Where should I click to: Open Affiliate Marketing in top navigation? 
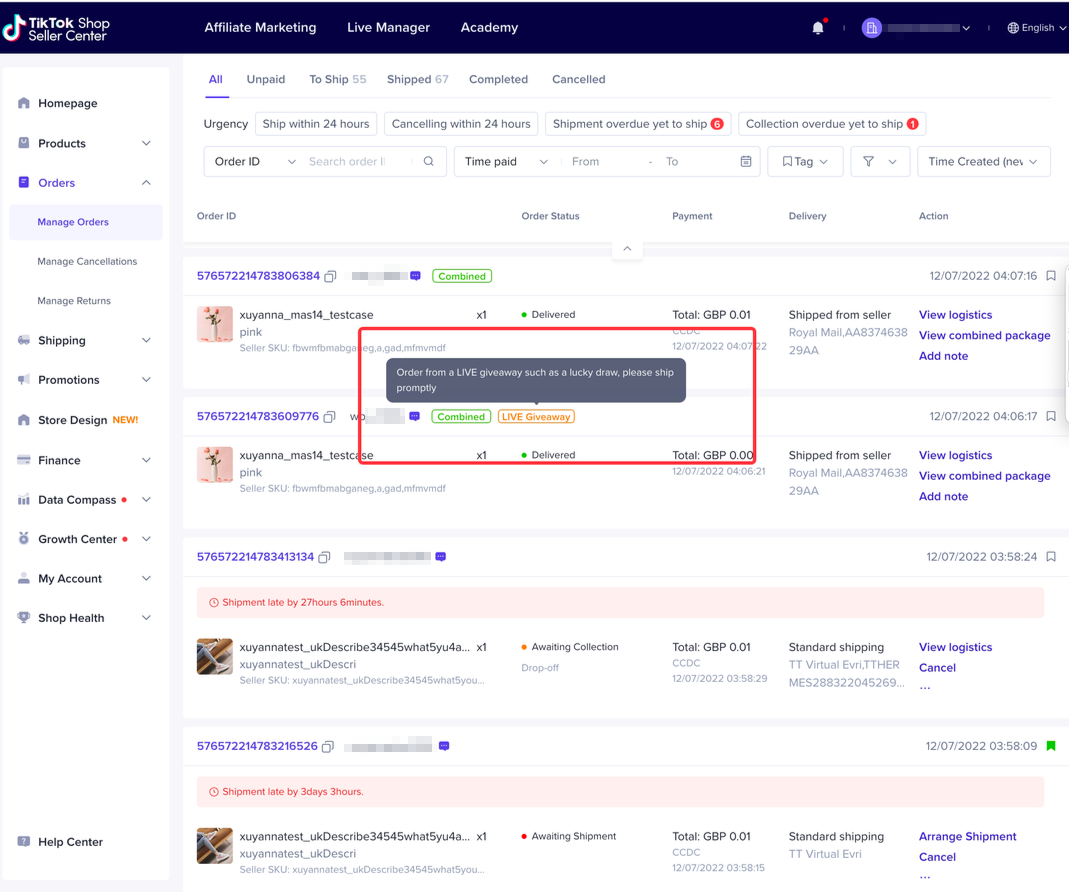(x=260, y=28)
